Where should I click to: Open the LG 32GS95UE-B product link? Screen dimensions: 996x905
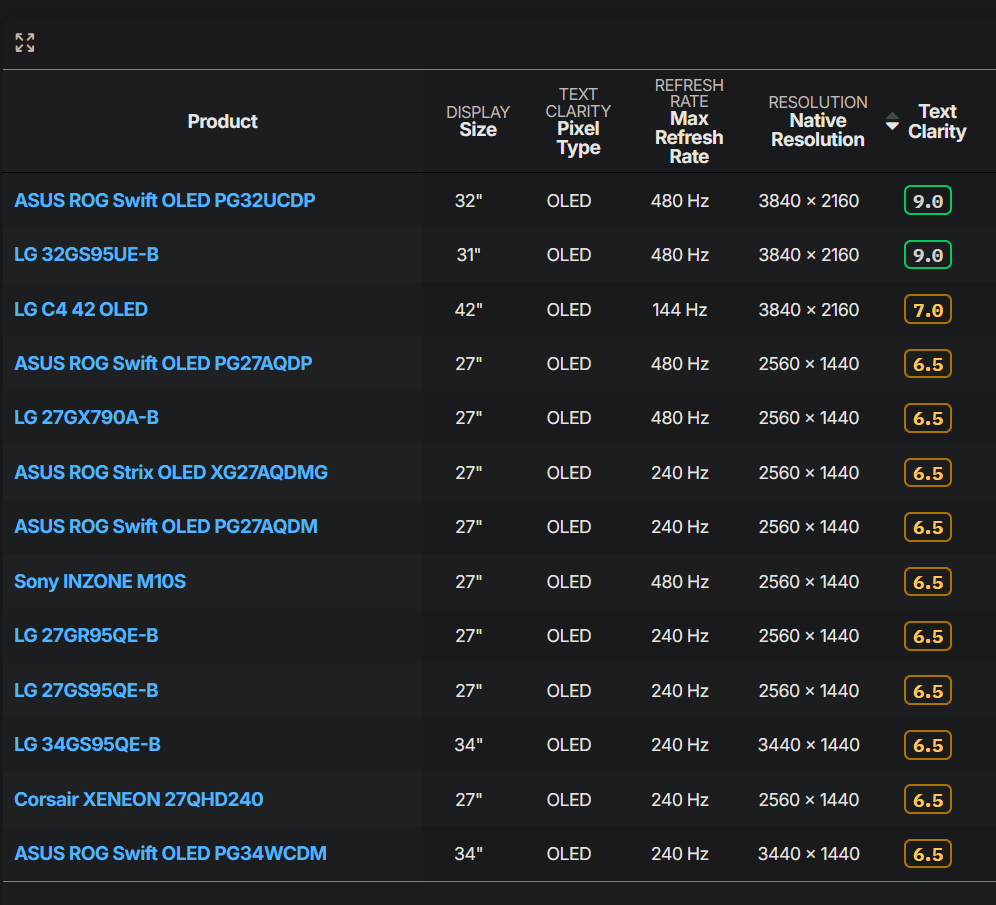click(86, 255)
